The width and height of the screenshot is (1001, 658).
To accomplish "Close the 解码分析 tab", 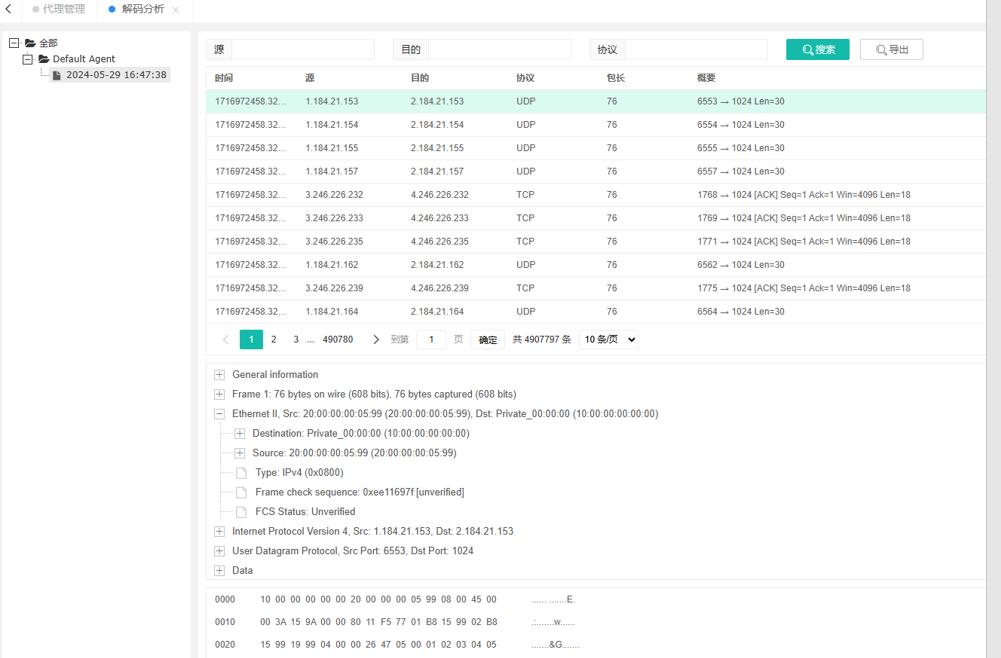I will (176, 10).
